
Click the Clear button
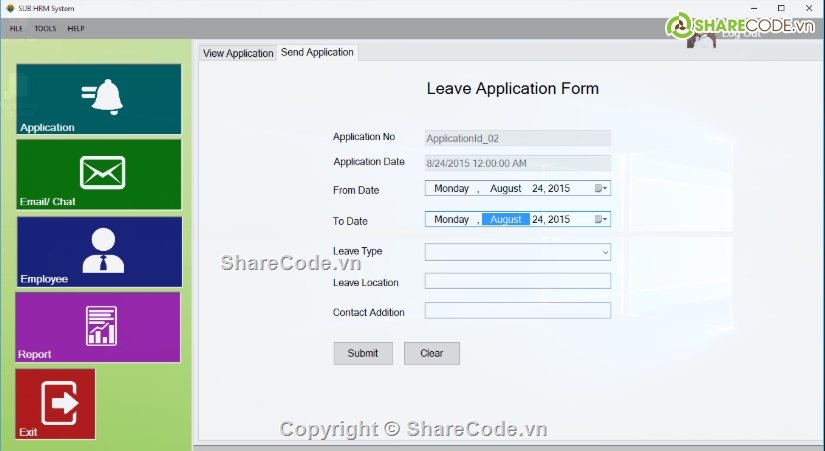(x=432, y=353)
